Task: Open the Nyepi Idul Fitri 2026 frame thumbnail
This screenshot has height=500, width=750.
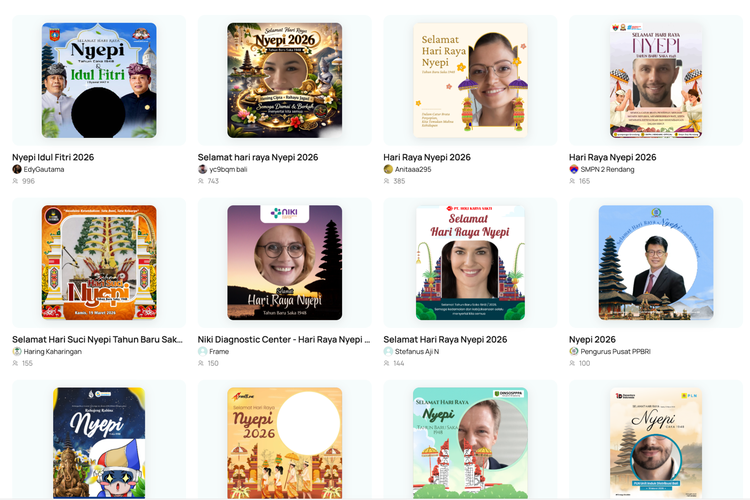Action: [x=99, y=80]
